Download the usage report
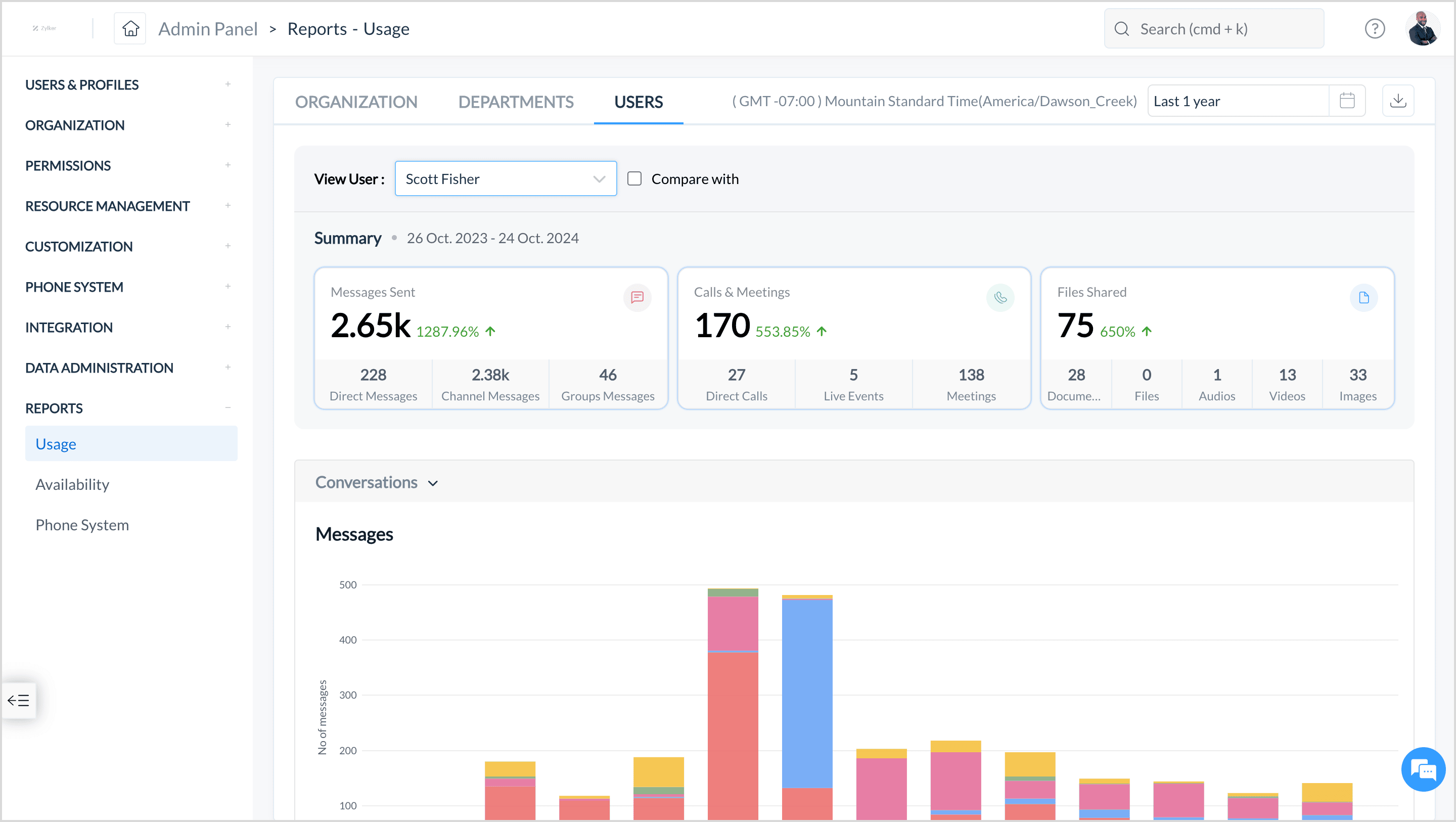 [x=1398, y=101]
